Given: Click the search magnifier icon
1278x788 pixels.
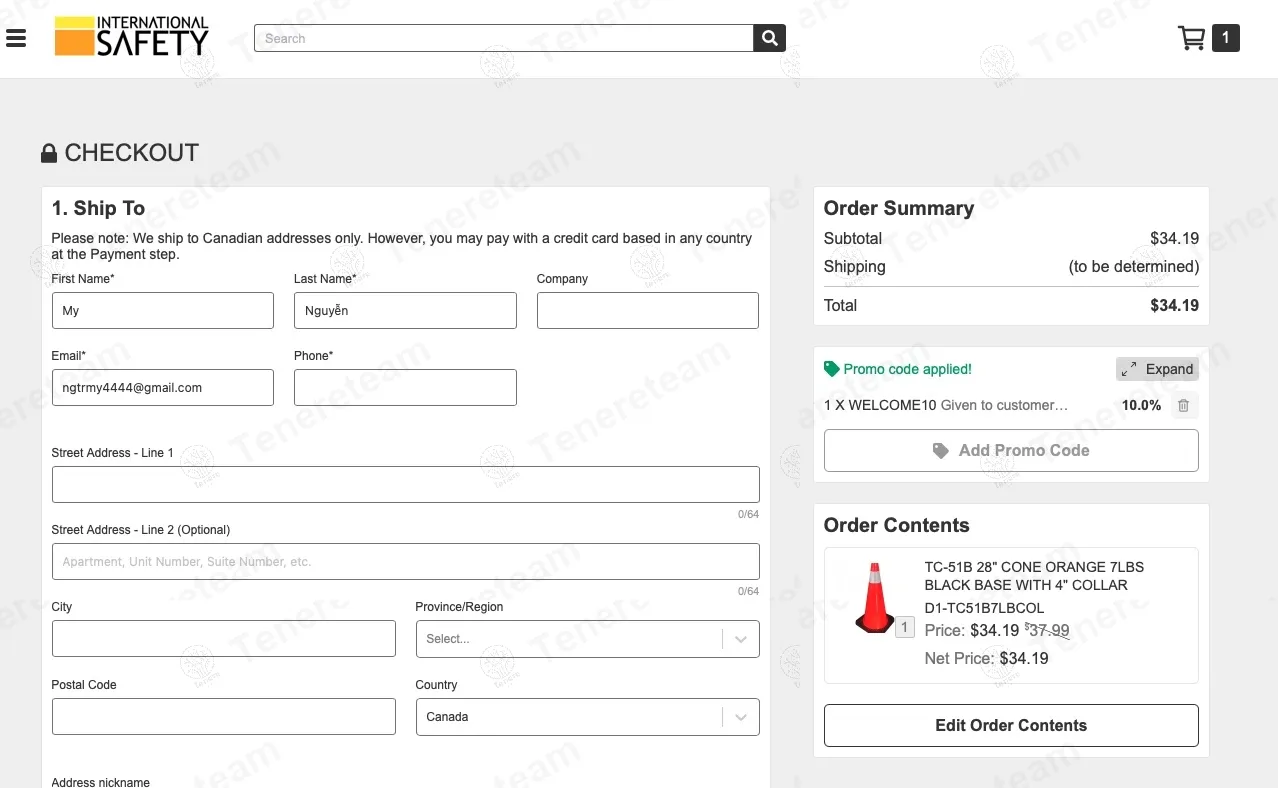Looking at the screenshot, I should pos(769,38).
